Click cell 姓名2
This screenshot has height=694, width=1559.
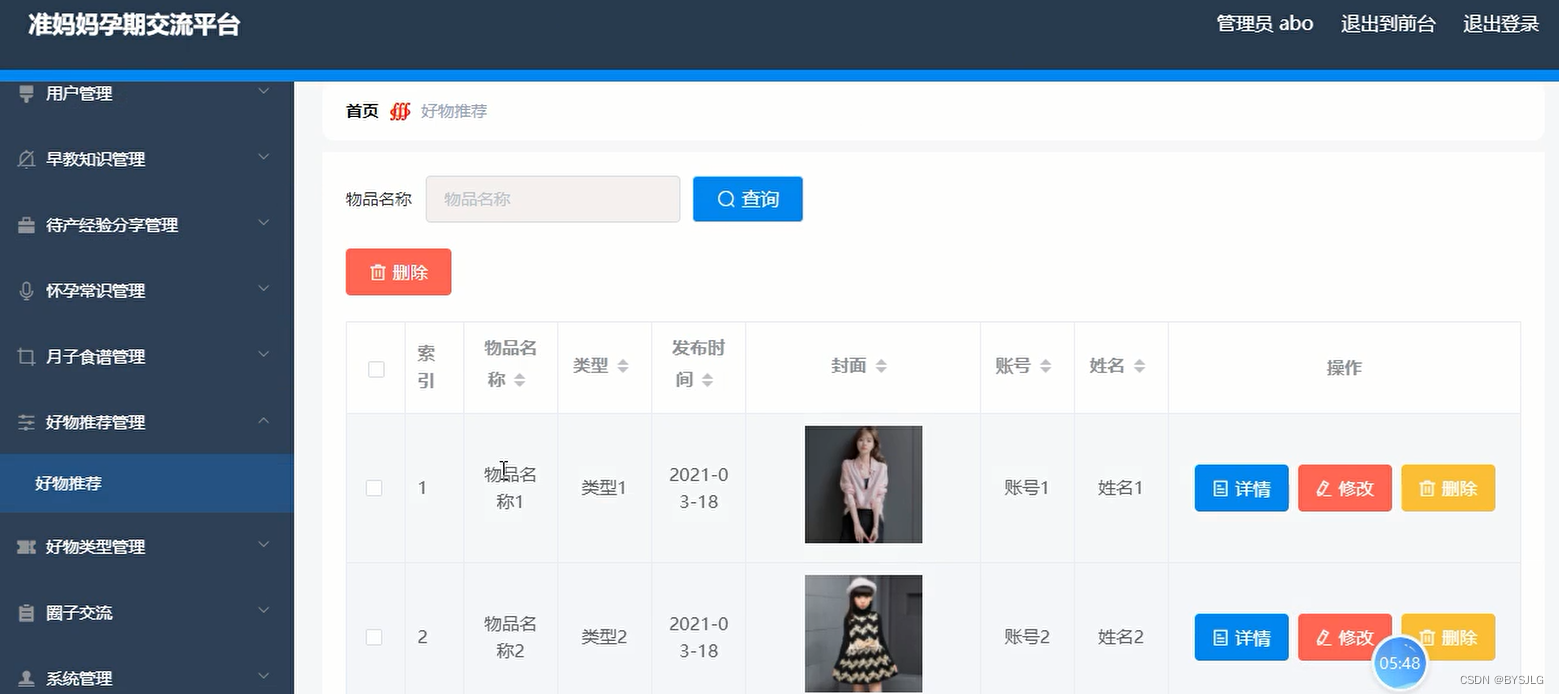pos(1121,637)
